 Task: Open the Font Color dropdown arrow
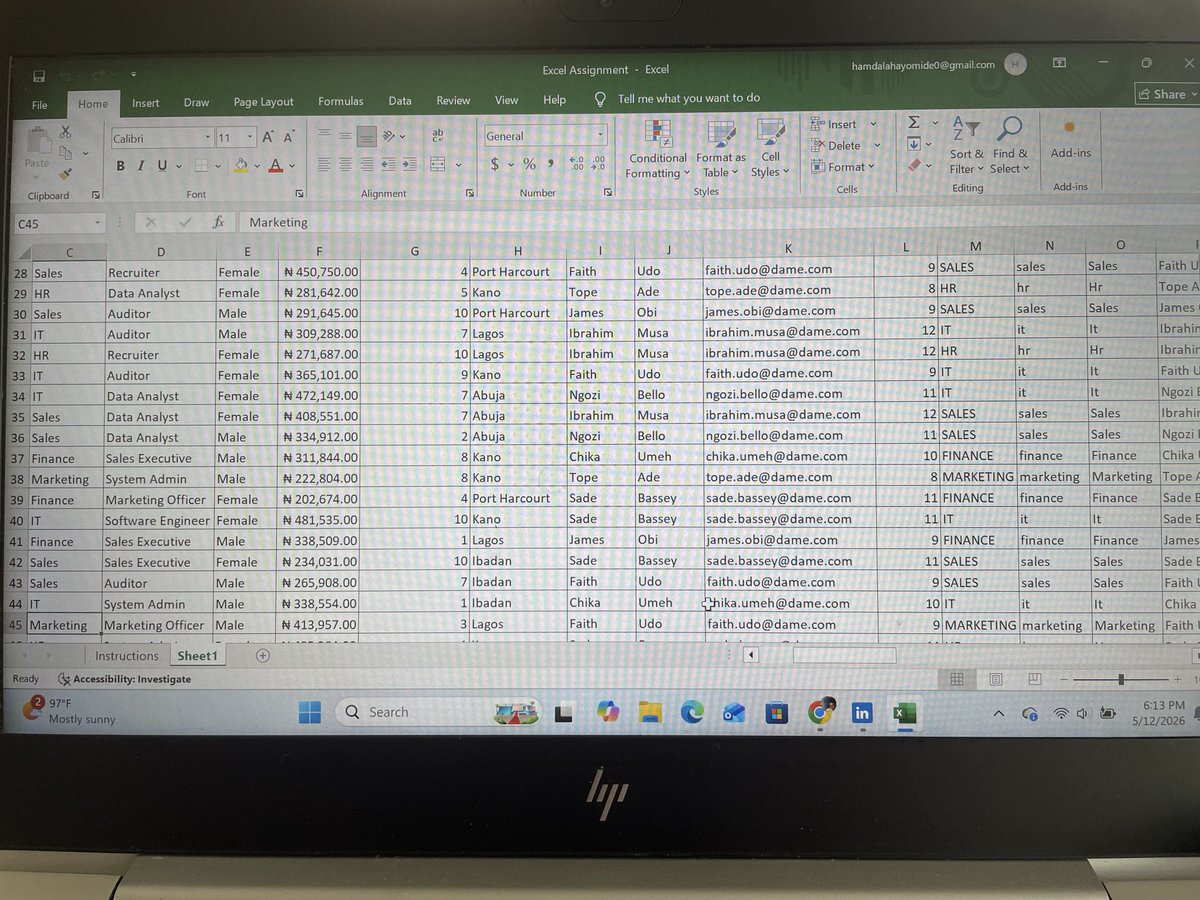[293, 165]
